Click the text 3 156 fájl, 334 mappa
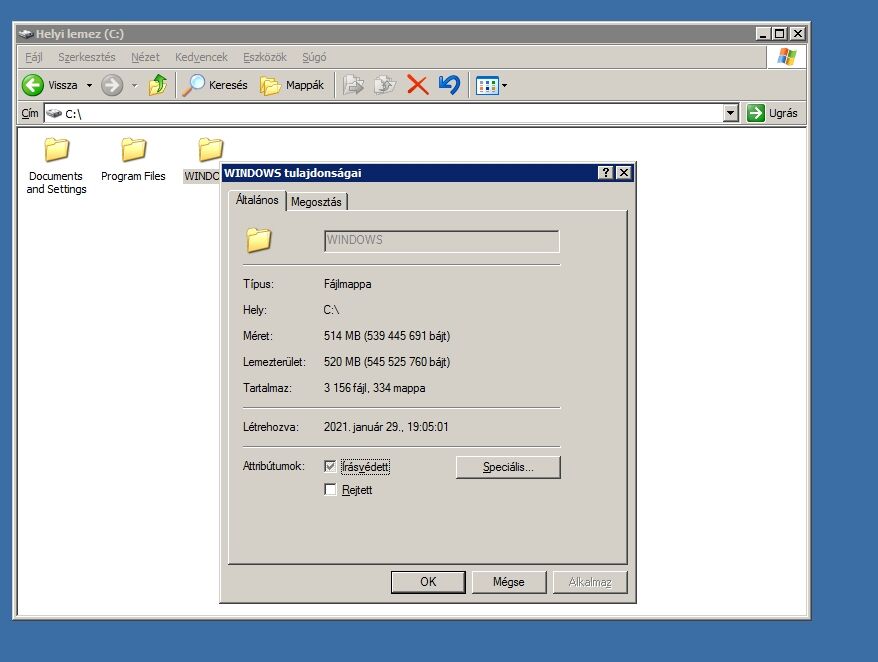Image resolution: width=878 pixels, height=662 pixels. (x=375, y=388)
